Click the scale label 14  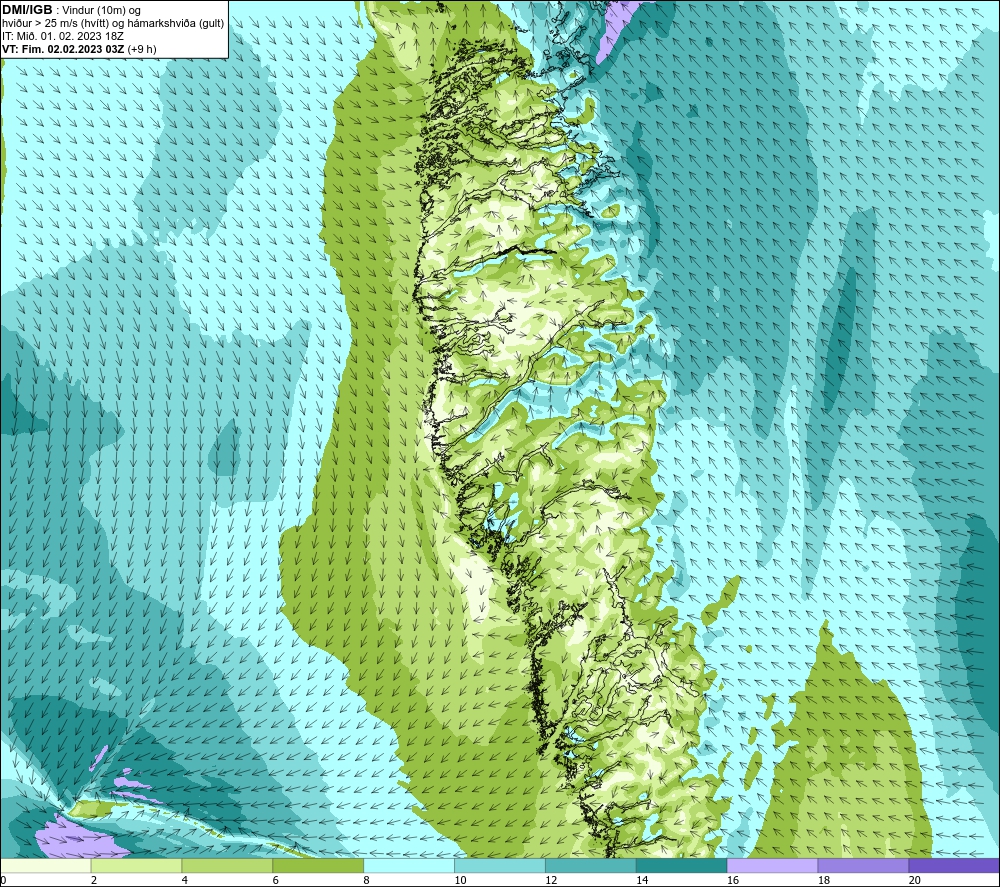pyautogui.click(x=642, y=880)
